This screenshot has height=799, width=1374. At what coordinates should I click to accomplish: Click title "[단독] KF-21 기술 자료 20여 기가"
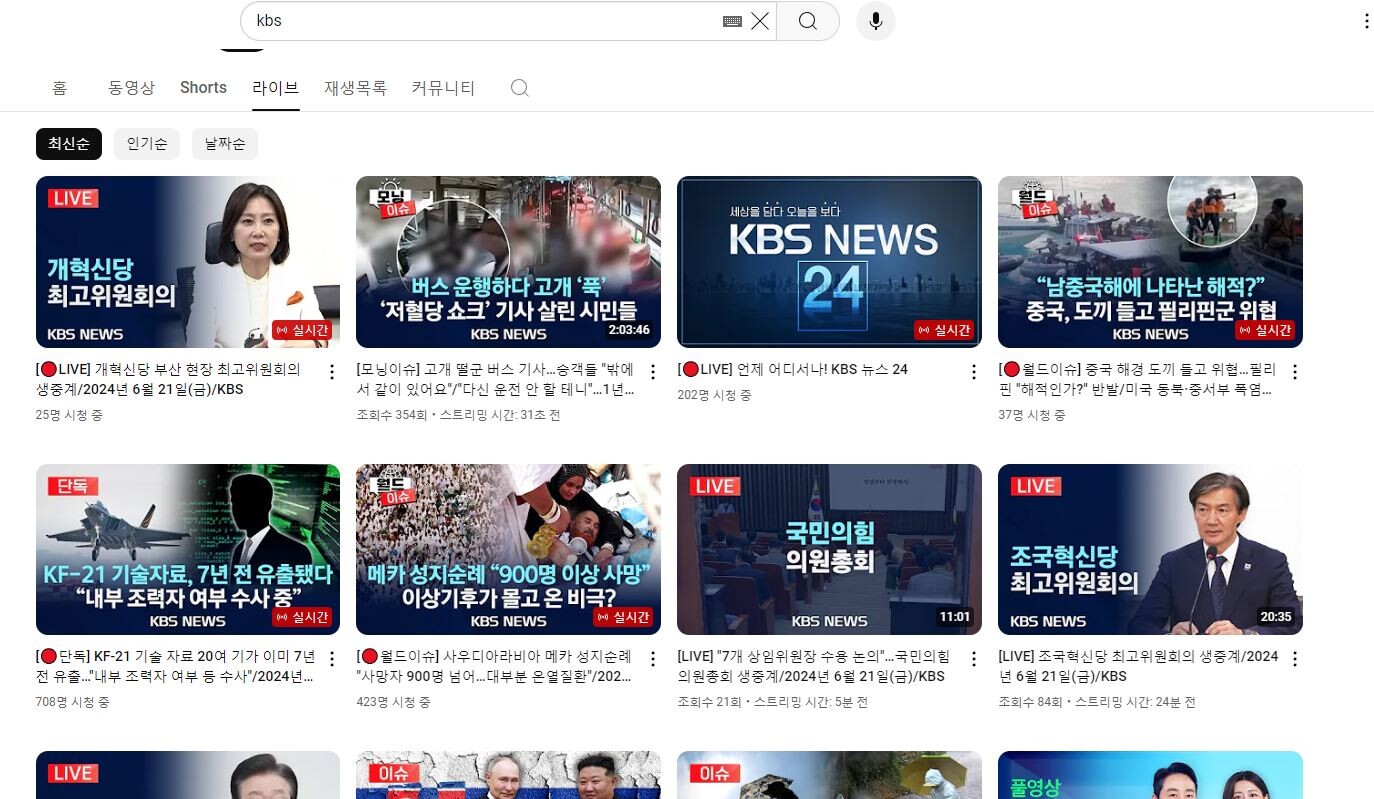176,666
